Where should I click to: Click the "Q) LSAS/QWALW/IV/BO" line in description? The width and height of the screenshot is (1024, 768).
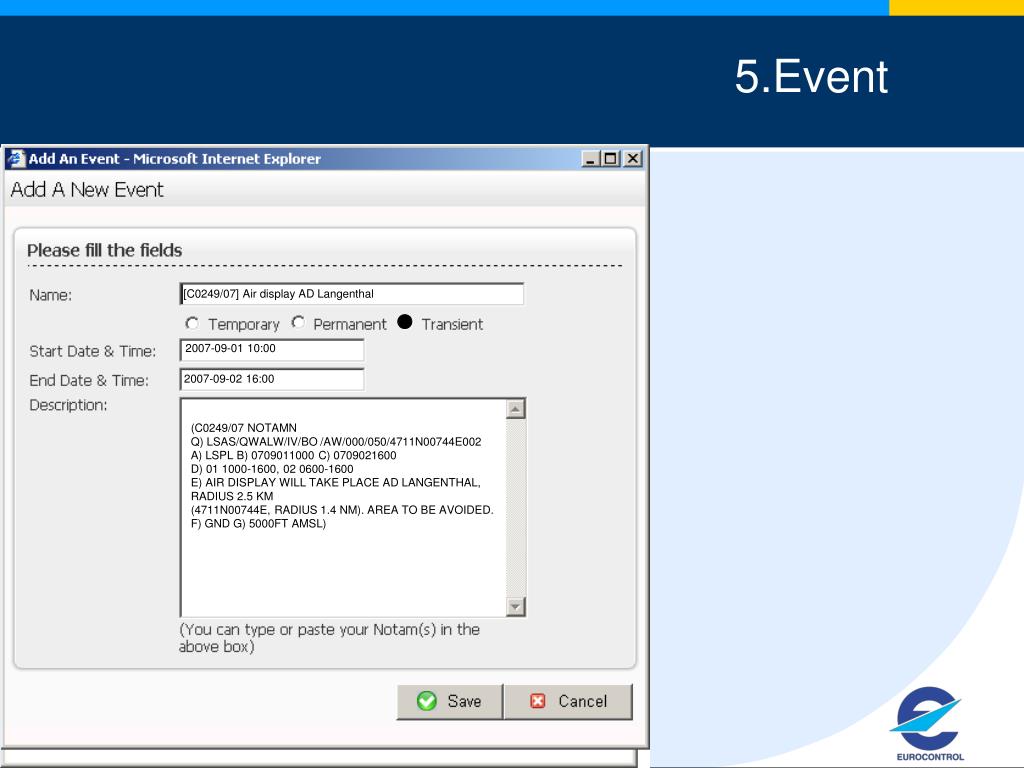click(x=336, y=441)
